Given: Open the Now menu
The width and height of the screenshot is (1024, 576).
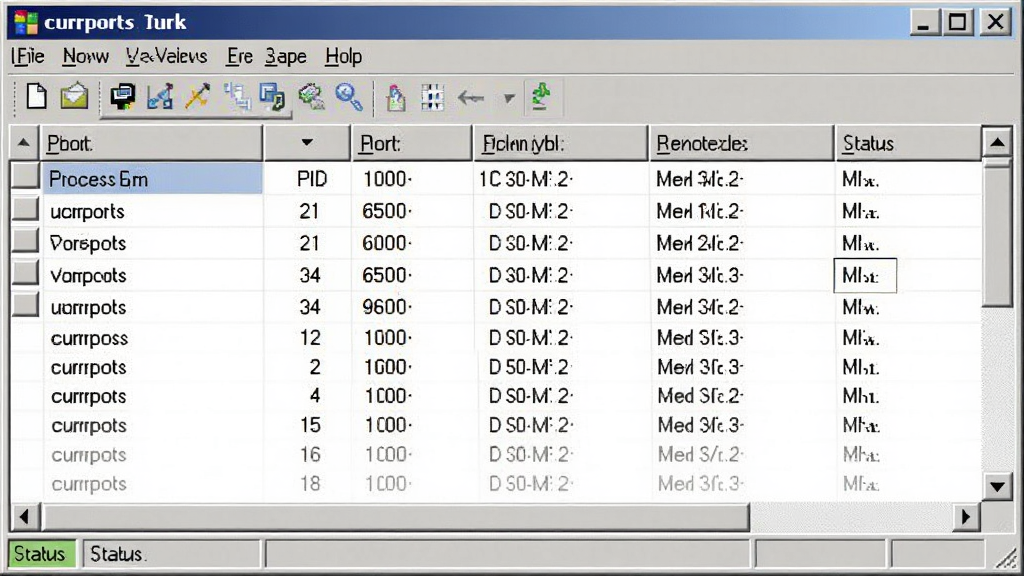Looking at the screenshot, I should 86,57.
